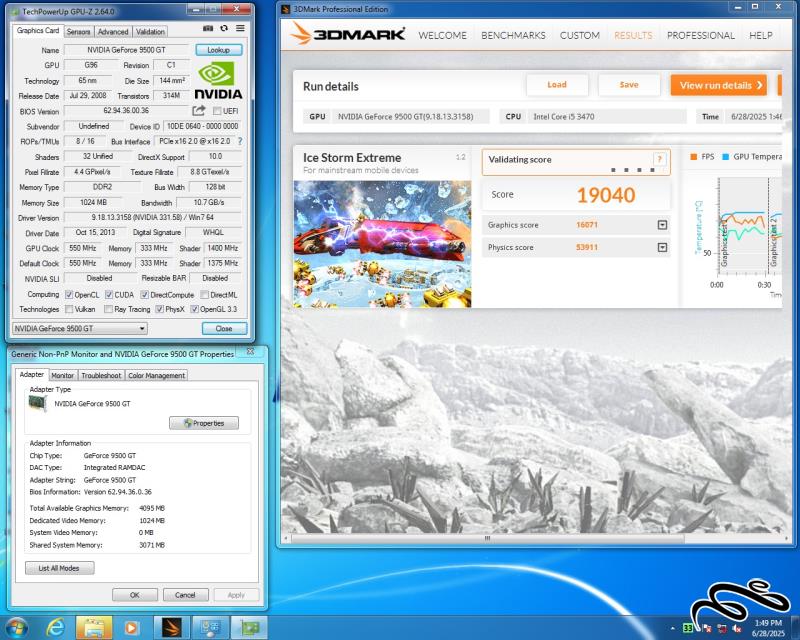The height and width of the screenshot is (640, 800).
Task: Click muted volume tray icon
Action: [x=737, y=628]
